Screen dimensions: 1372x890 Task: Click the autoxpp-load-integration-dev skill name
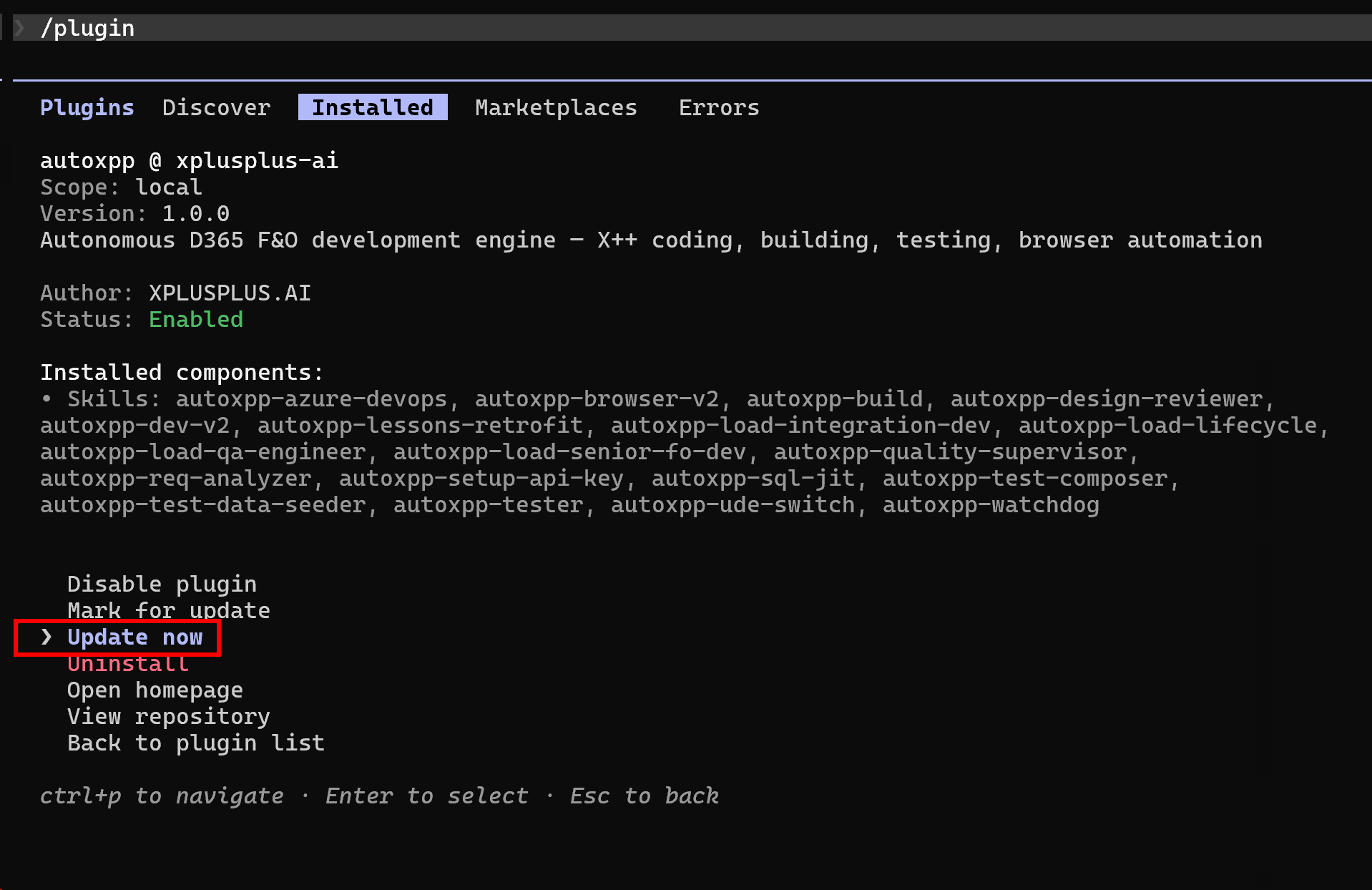(x=800, y=425)
